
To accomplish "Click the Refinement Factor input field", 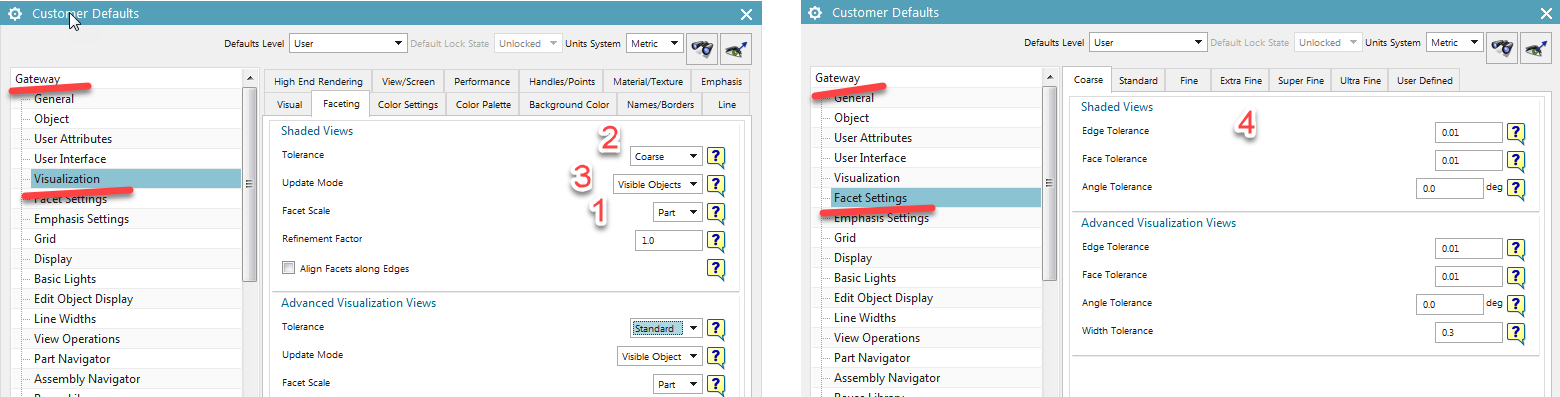I will pos(669,240).
